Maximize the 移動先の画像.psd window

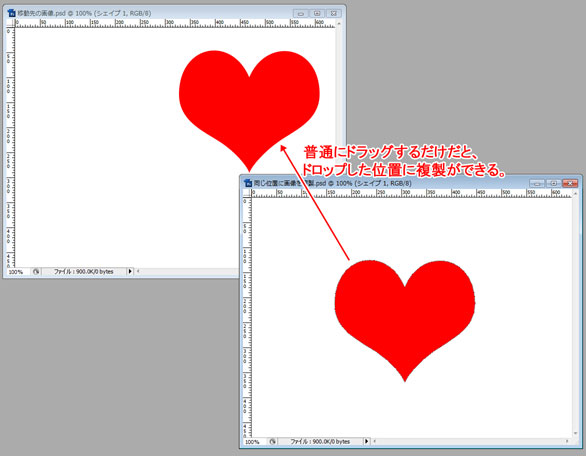coord(317,13)
